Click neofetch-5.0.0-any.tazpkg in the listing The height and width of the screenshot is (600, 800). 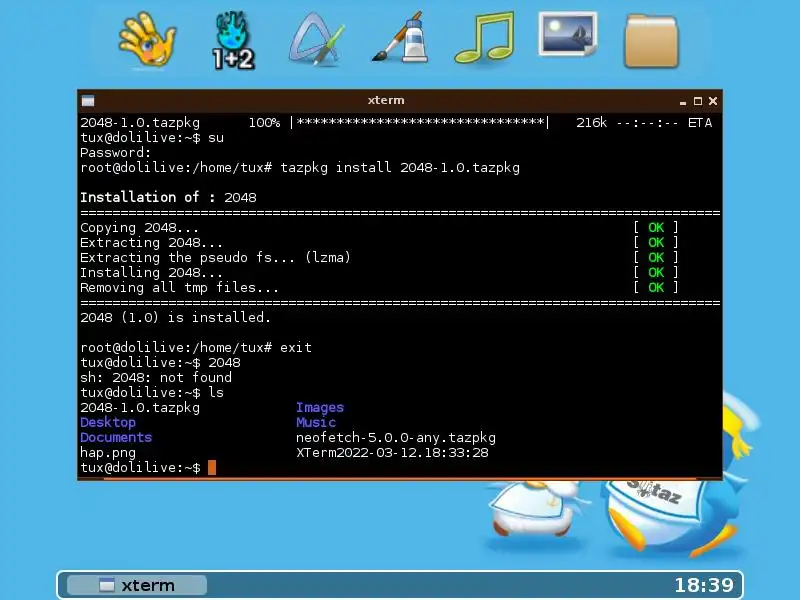pyautogui.click(x=396, y=438)
